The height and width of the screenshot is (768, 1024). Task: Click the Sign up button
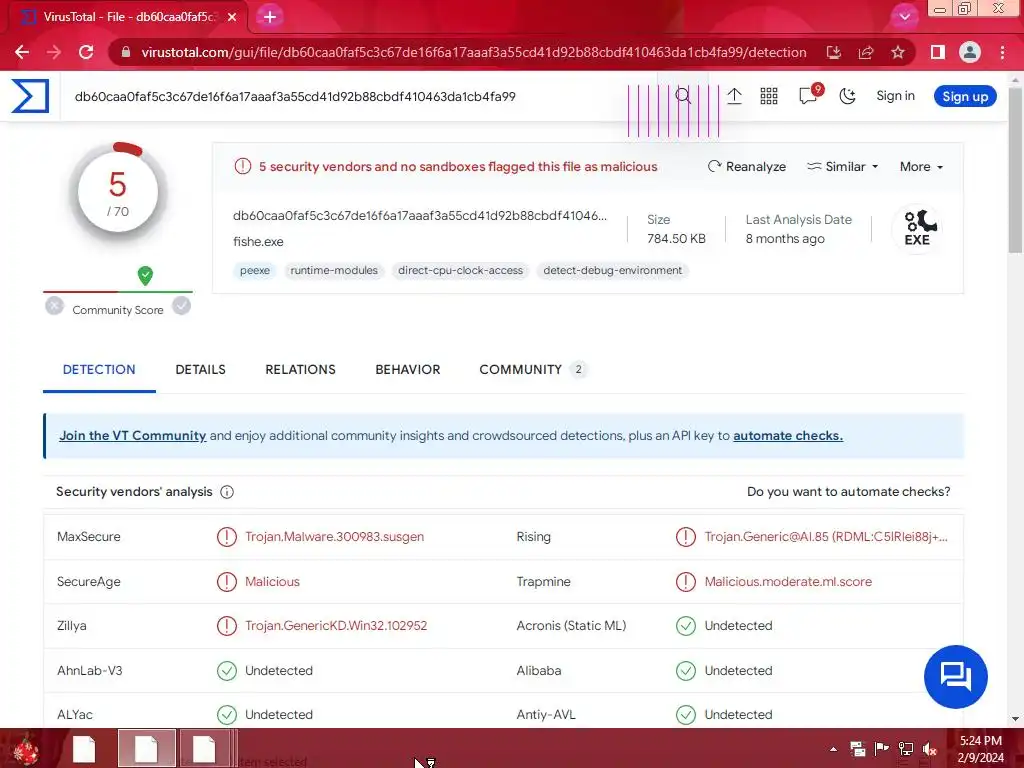(965, 97)
